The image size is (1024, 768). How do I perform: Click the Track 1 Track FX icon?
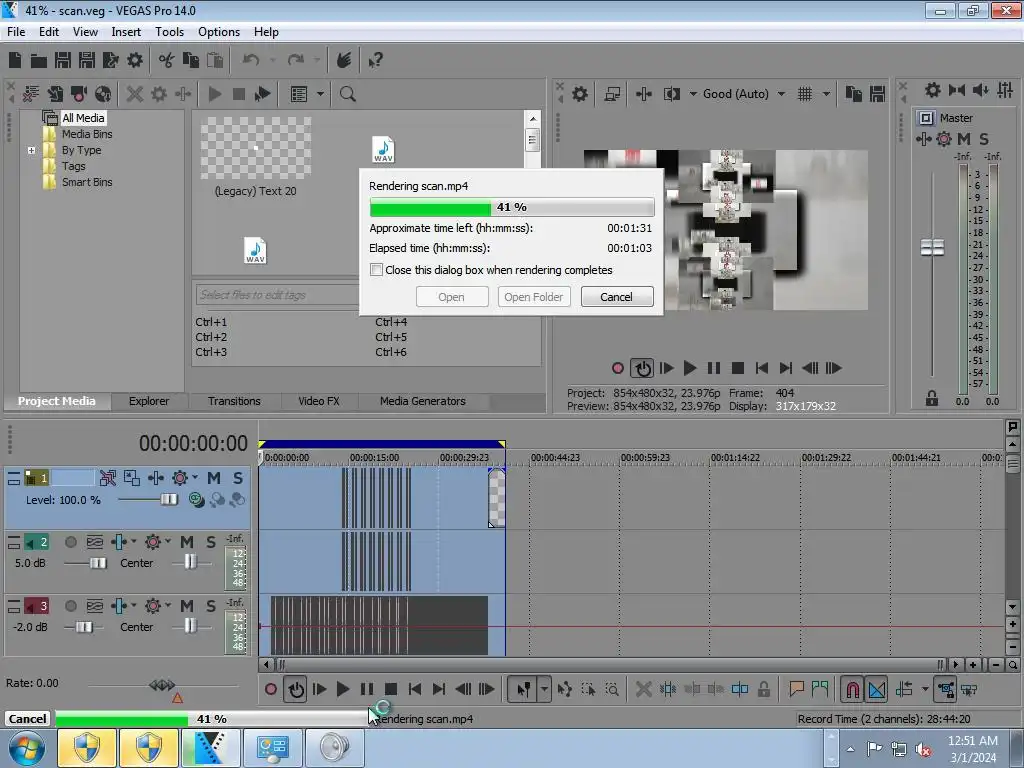[x=155, y=477]
